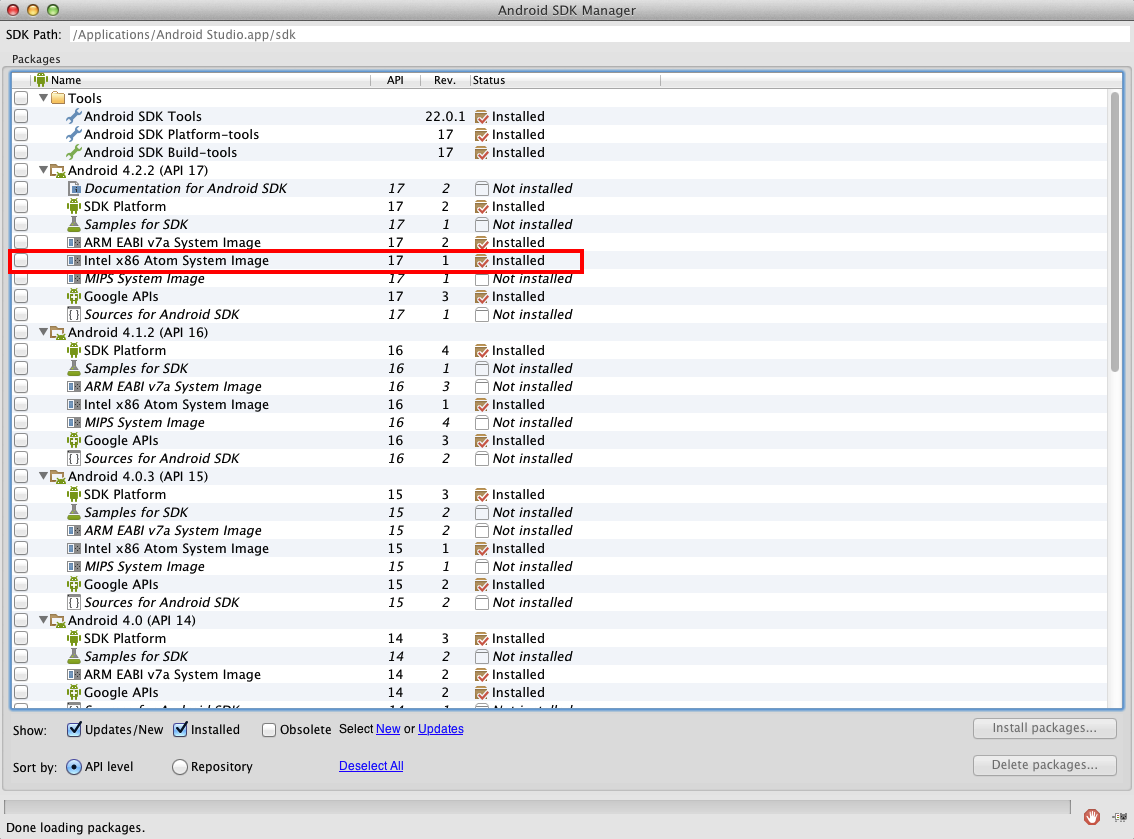Click the green wrench icon for Android SDK Build-tools
Viewport: 1134px width, 839px height.
(x=73, y=152)
